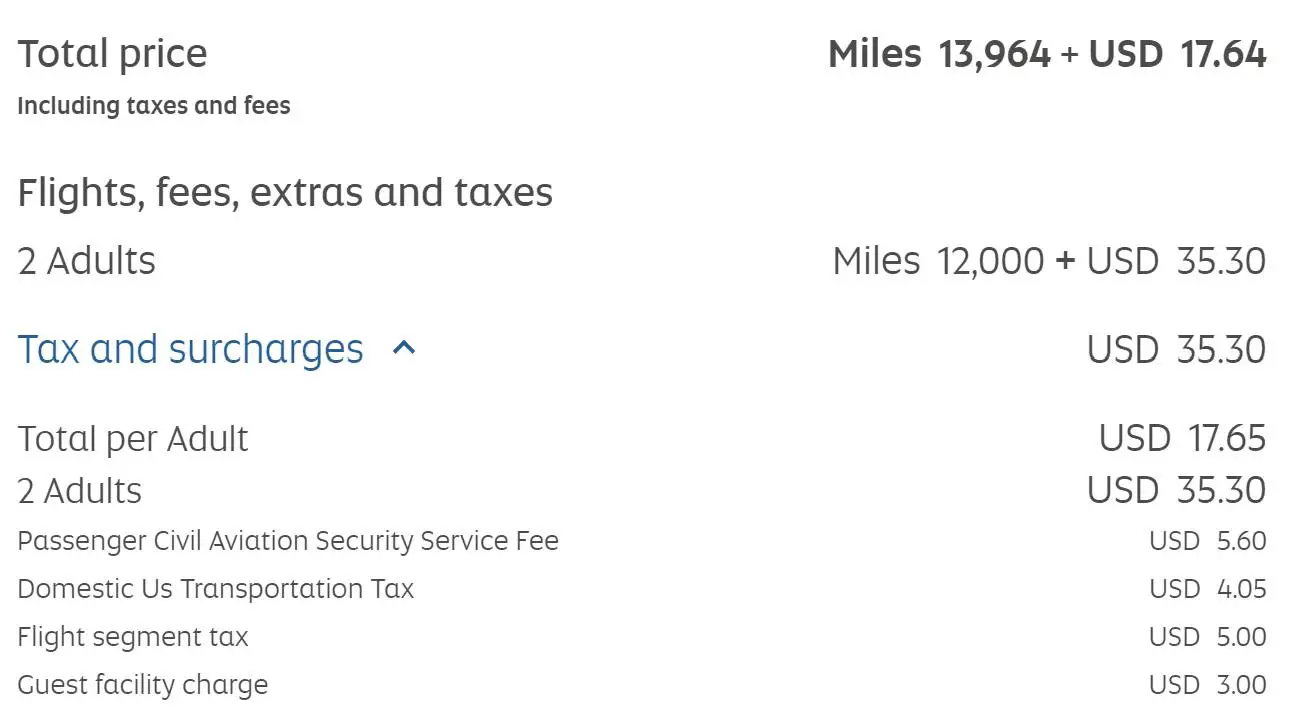Click the Tax and surcharges link

tap(191, 350)
